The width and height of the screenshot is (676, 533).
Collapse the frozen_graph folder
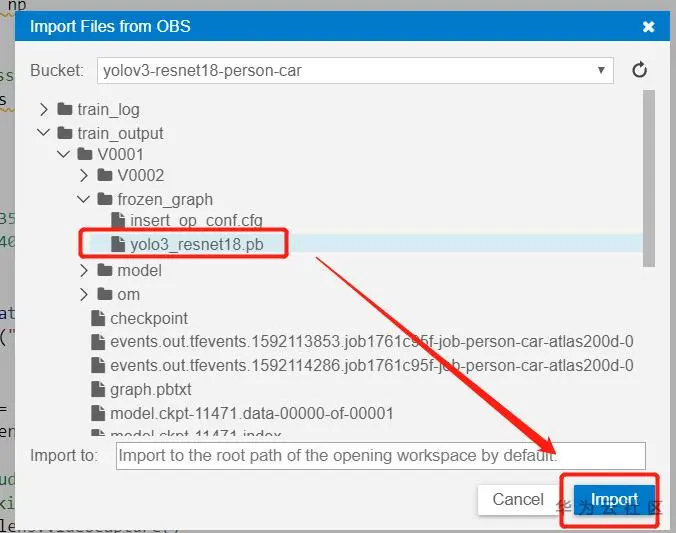(x=83, y=199)
